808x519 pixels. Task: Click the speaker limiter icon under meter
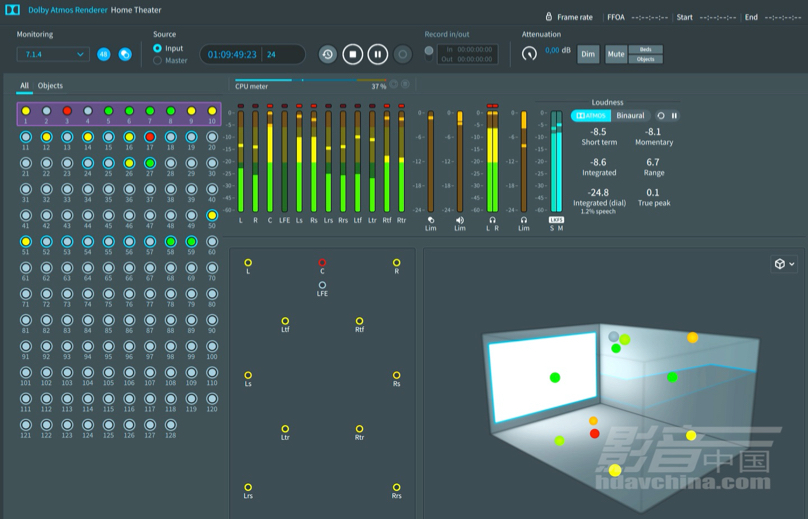point(460,220)
